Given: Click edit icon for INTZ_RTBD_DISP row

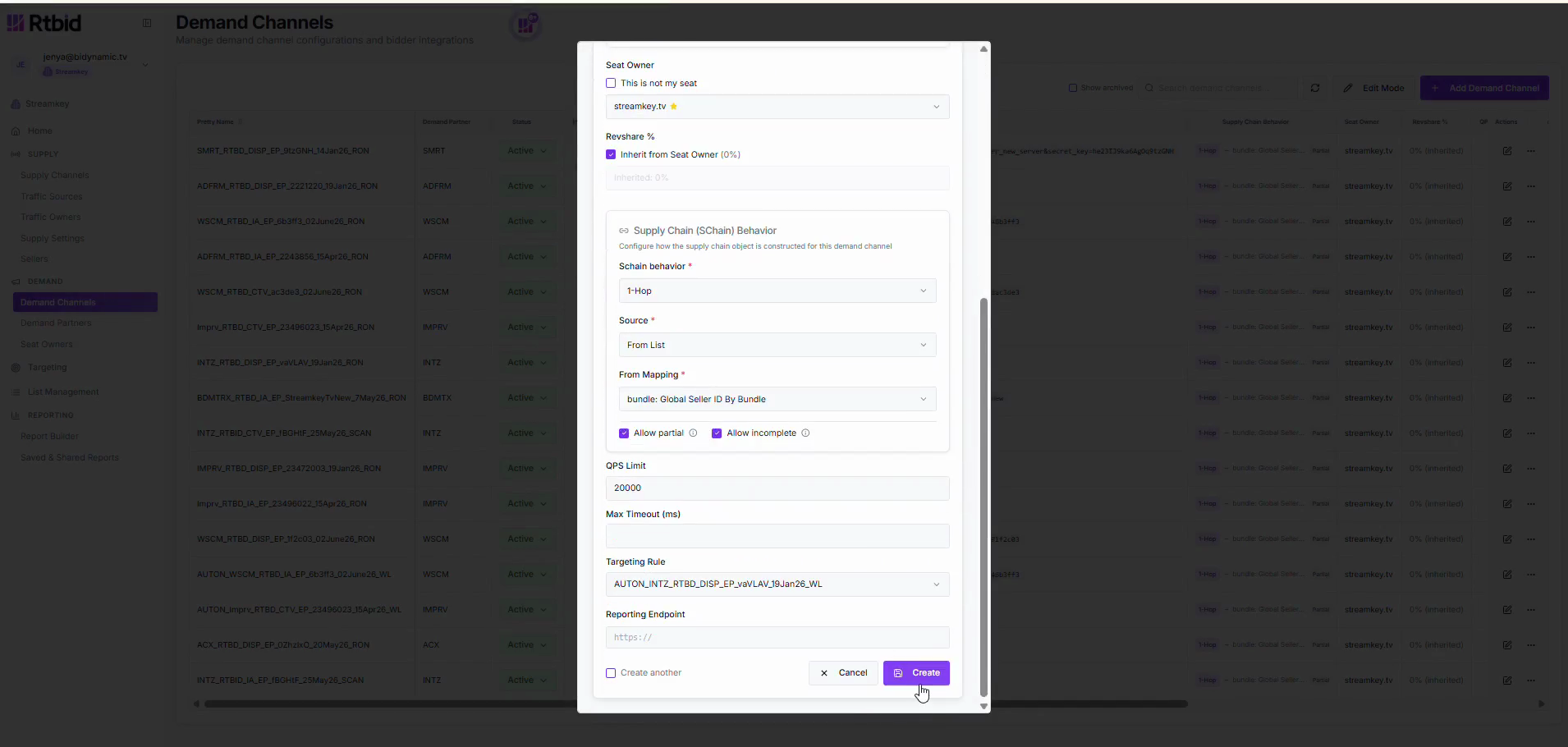Looking at the screenshot, I should 1507,363.
